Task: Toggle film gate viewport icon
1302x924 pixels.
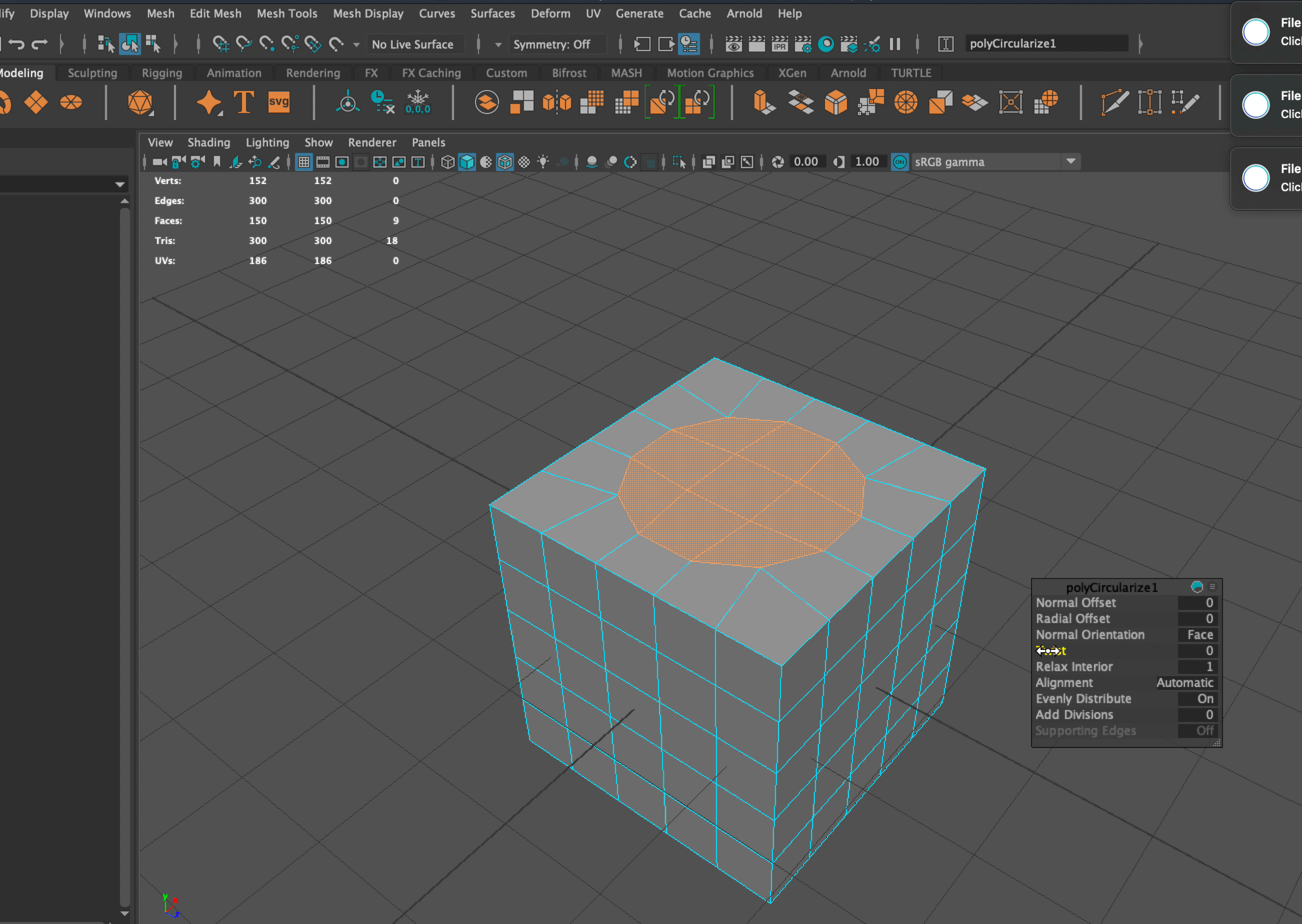Action: (x=322, y=162)
